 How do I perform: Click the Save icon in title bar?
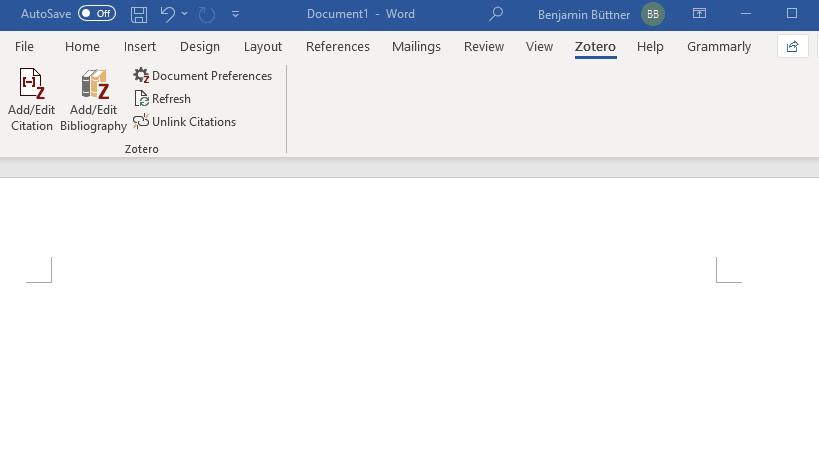click(x=138, y=14)
